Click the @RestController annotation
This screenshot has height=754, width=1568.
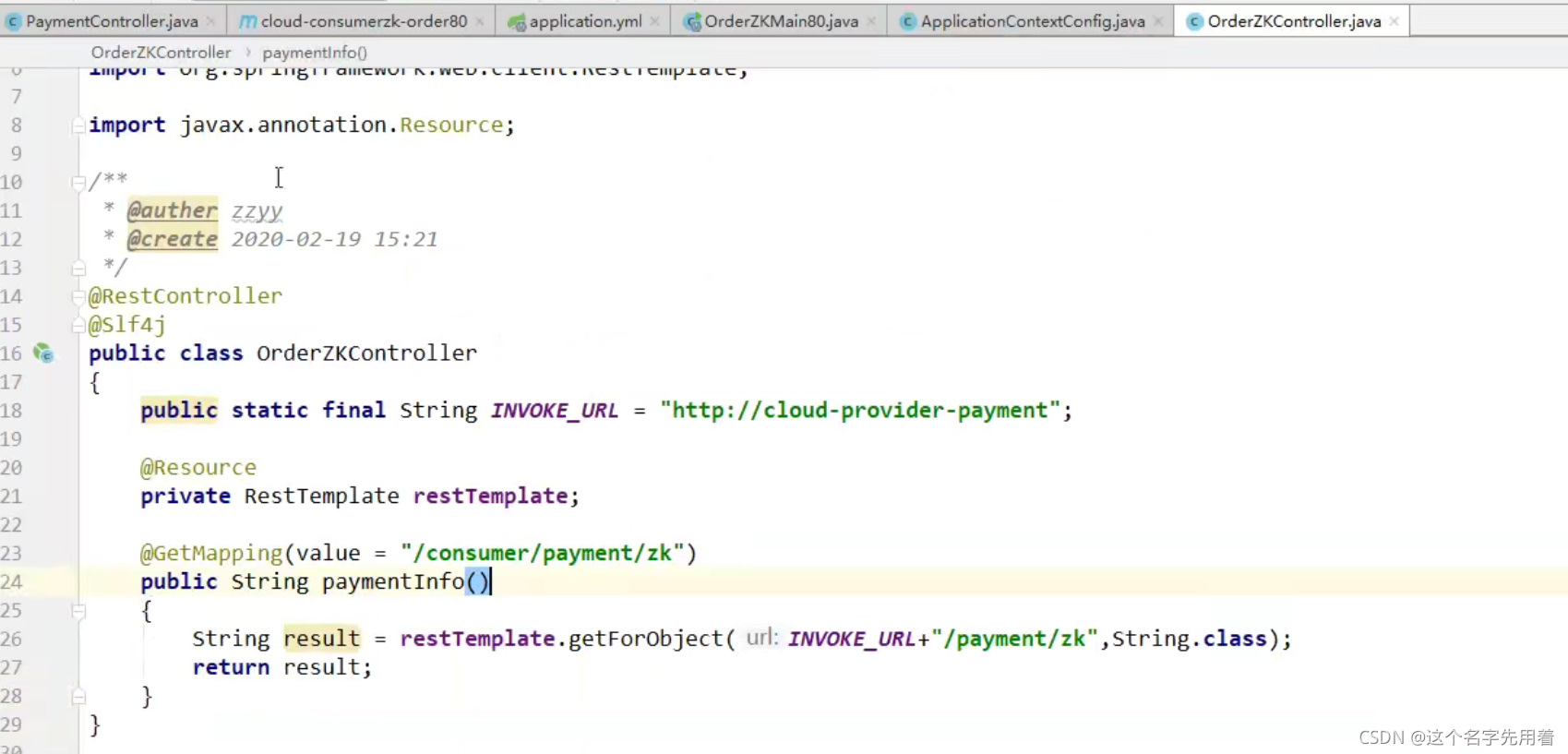[x=186, y=296]
